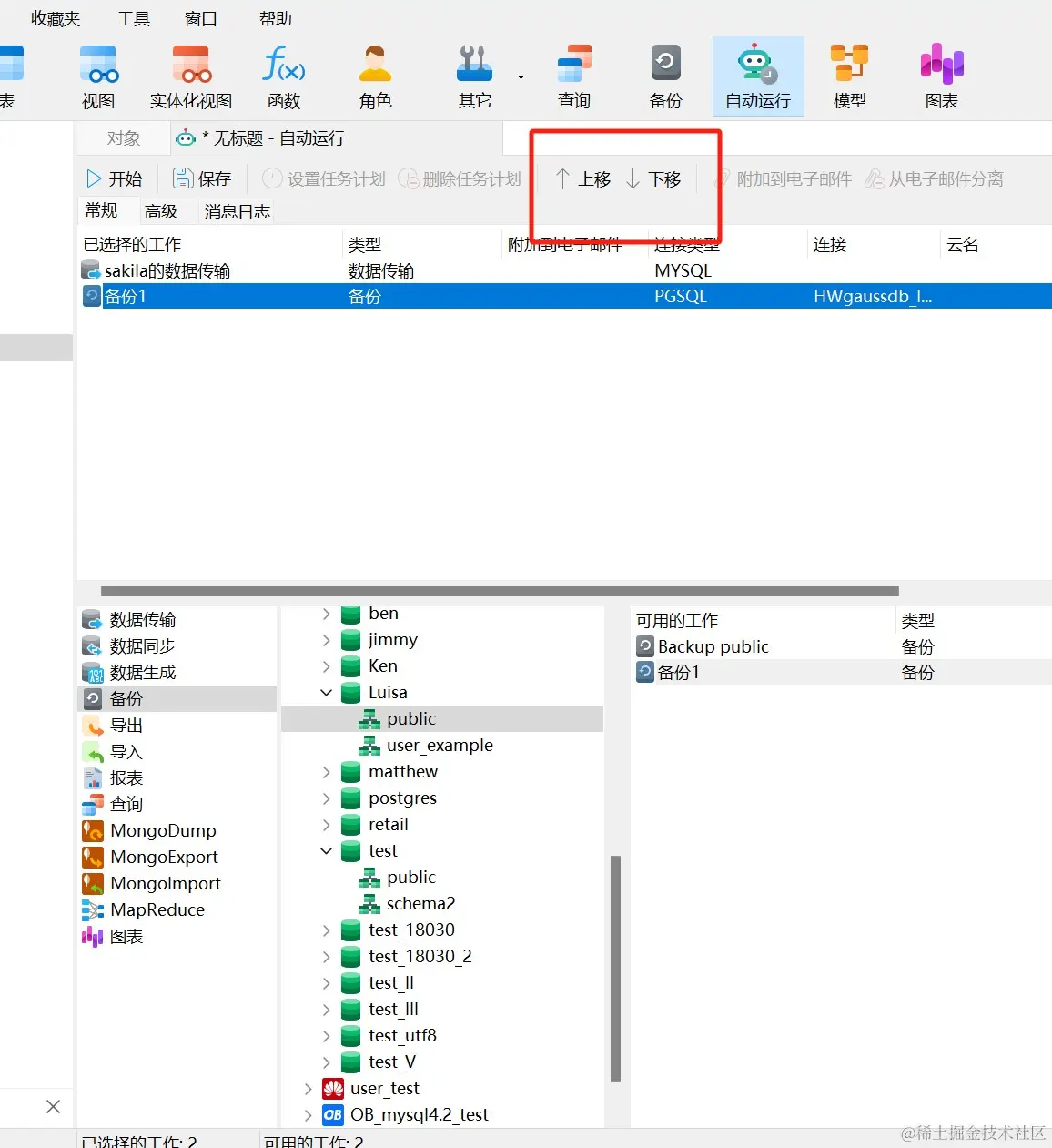Image resolution: width=1052 pixels, height=1148 pixels.
Task: Open the 工具 menu
Action: (x=134, y=18)
